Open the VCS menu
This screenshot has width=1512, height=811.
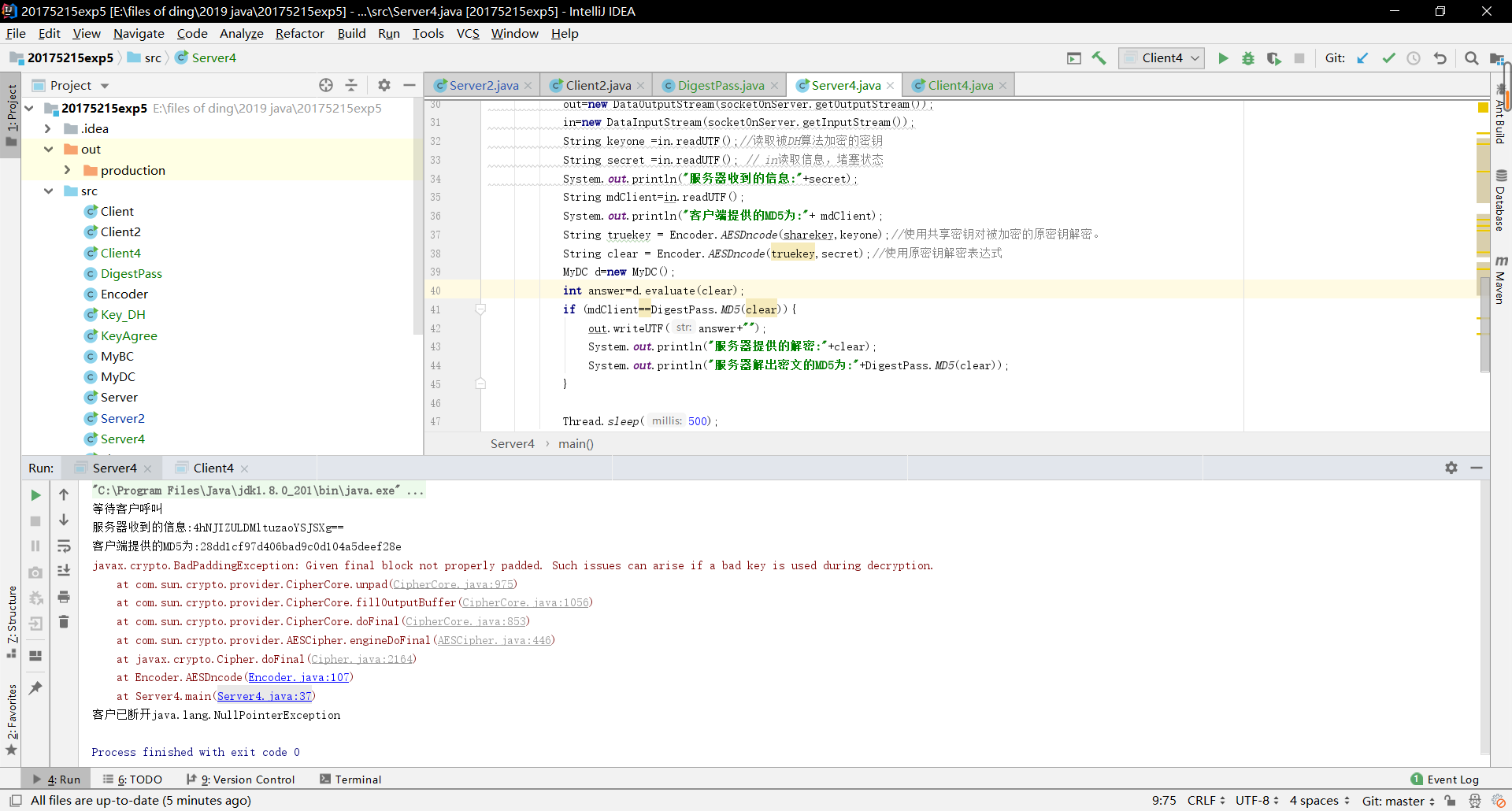(x=468, y=34)
